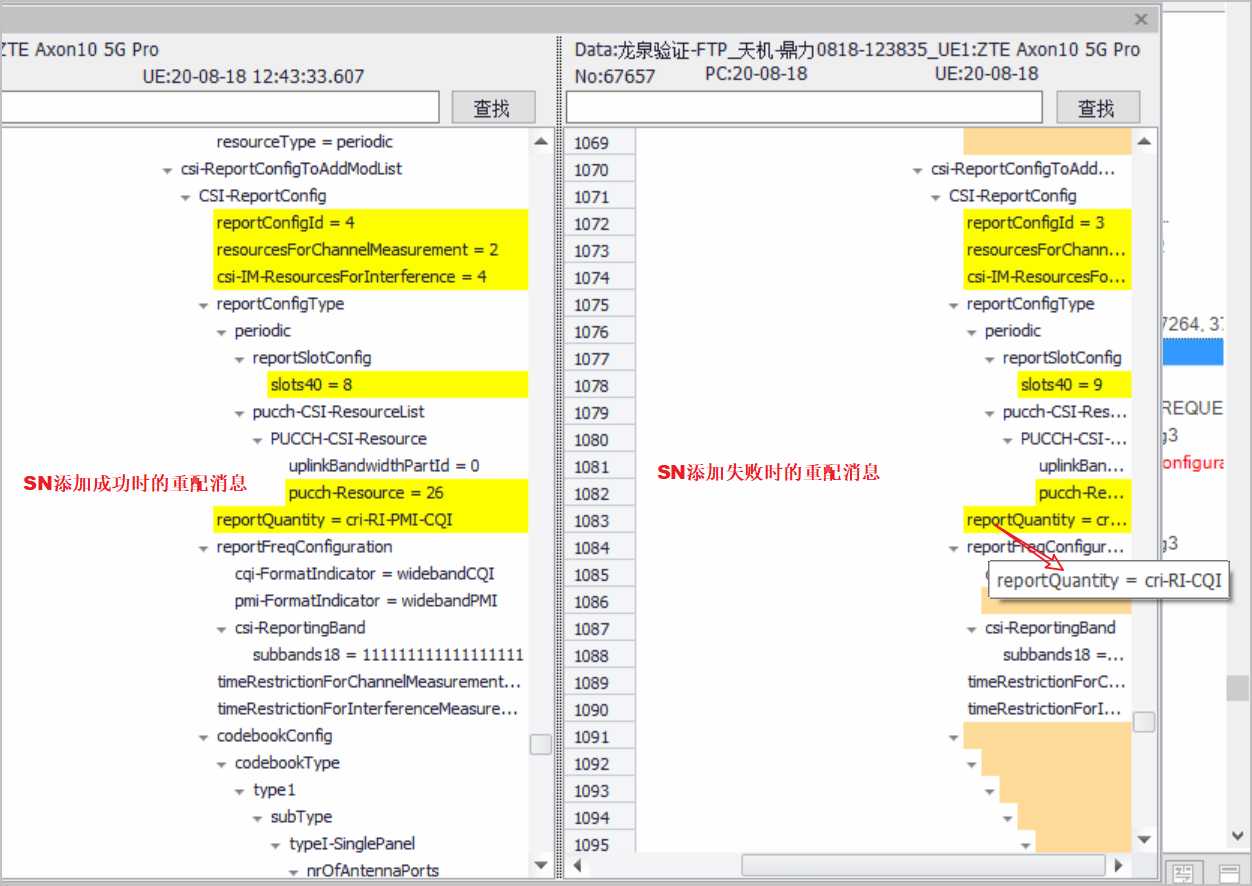Select slots40 = 9 in right tree

(x=1061, y=385)
